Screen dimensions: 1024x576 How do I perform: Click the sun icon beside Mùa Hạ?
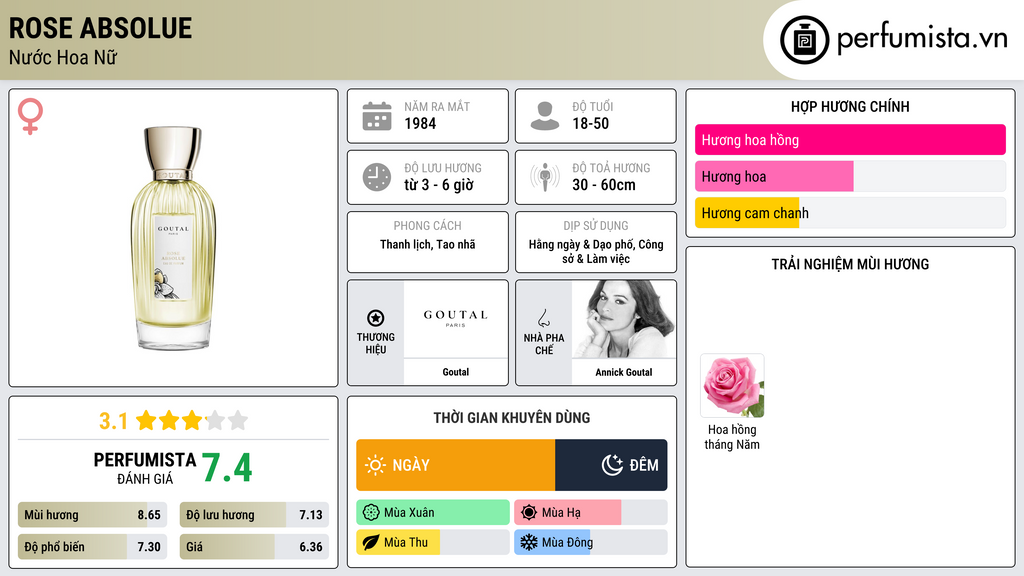click(529, 513)
